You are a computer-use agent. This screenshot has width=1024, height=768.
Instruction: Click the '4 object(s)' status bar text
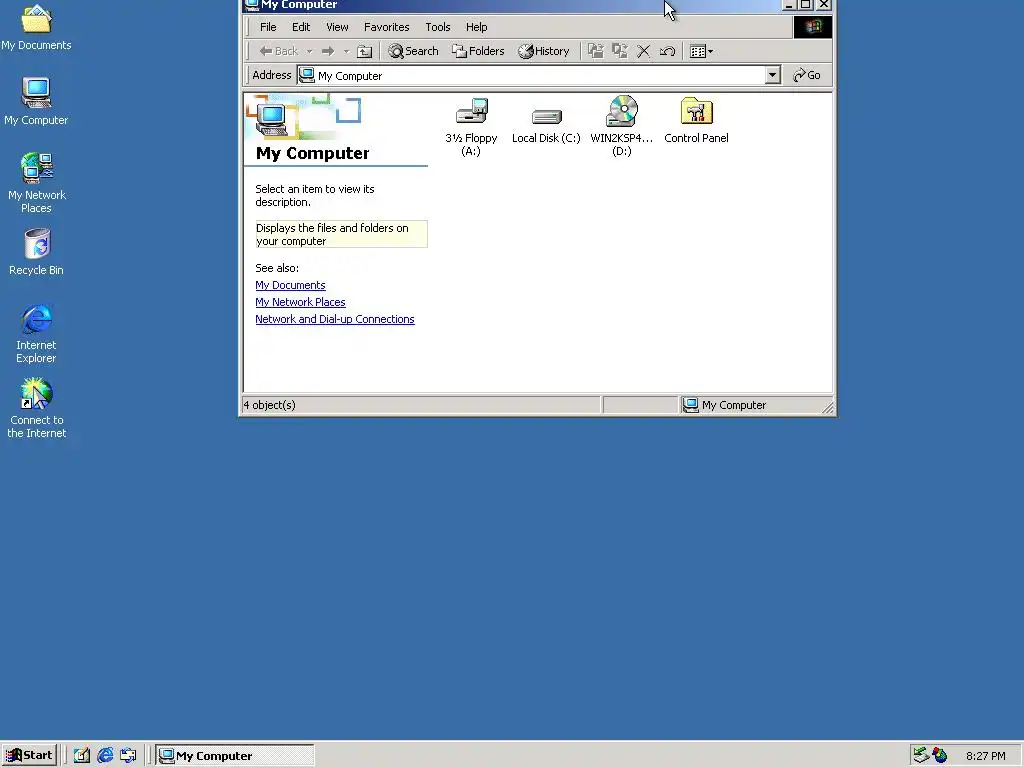pos(270,406)
